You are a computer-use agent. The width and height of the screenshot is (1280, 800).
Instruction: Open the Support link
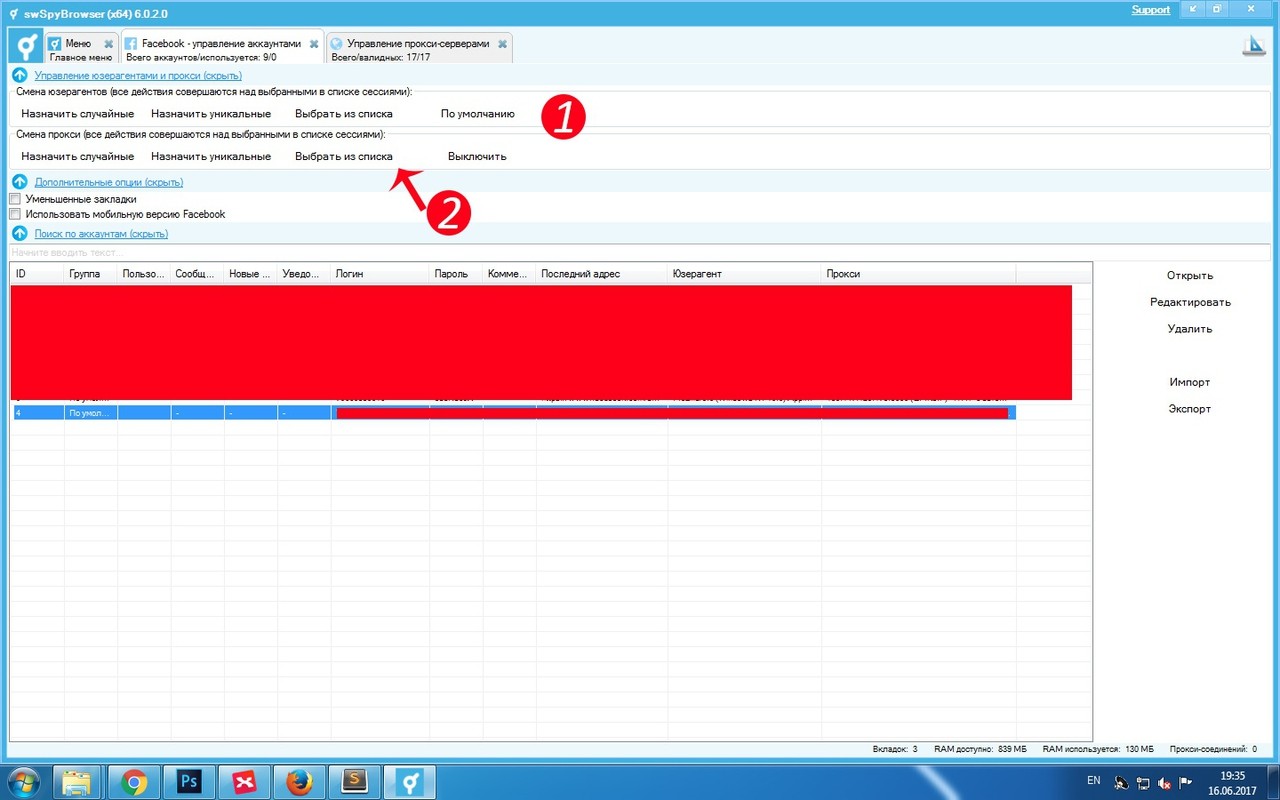pyautogui.click(x=1151, y=10)
